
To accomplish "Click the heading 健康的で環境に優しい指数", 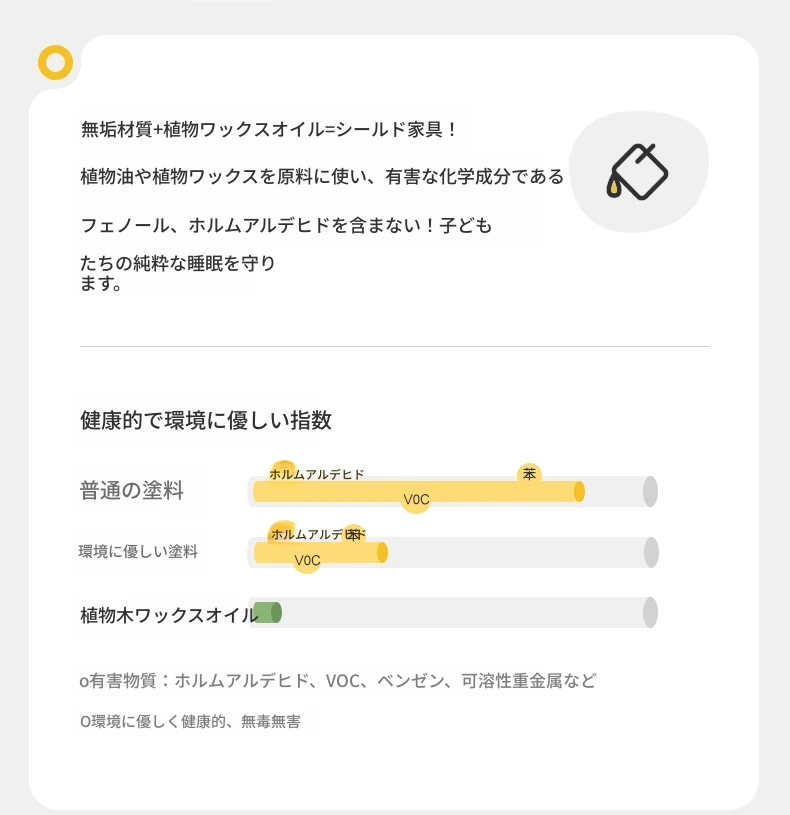I will pos(206,420).
